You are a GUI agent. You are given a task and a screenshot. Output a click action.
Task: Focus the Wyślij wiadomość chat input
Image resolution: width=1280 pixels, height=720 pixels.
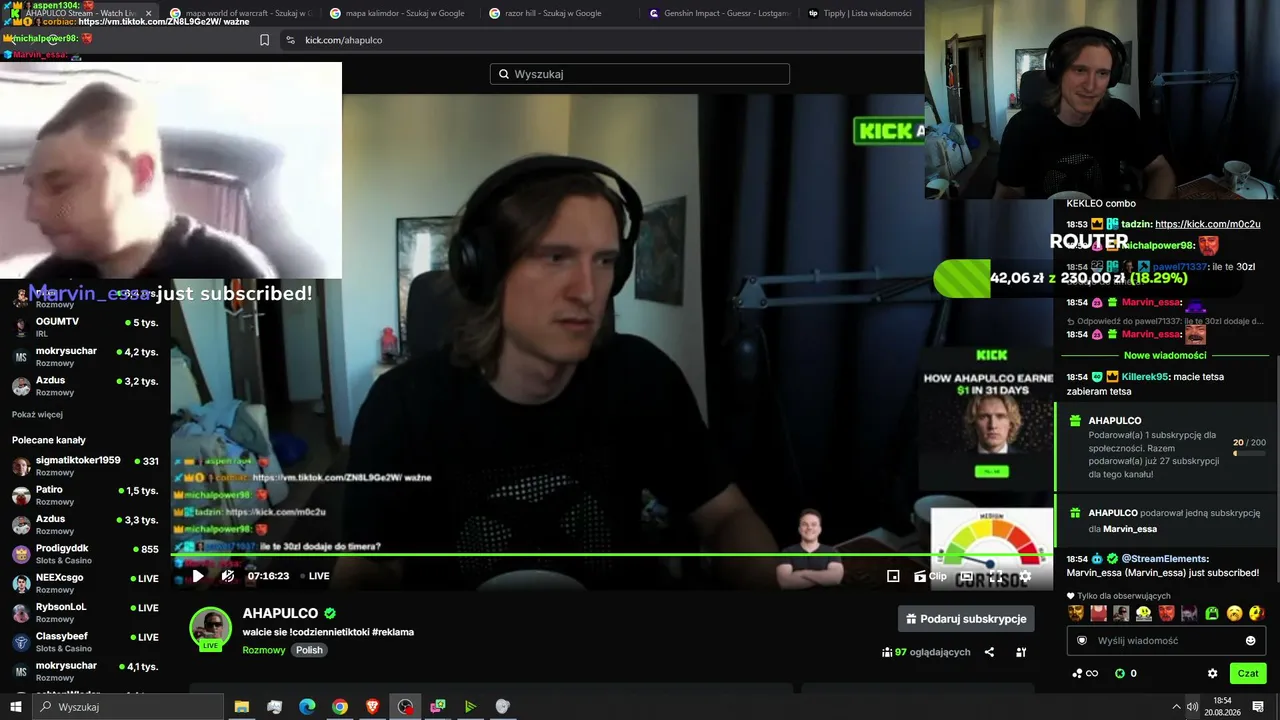pyautogui.click(x=1166, y=641)
